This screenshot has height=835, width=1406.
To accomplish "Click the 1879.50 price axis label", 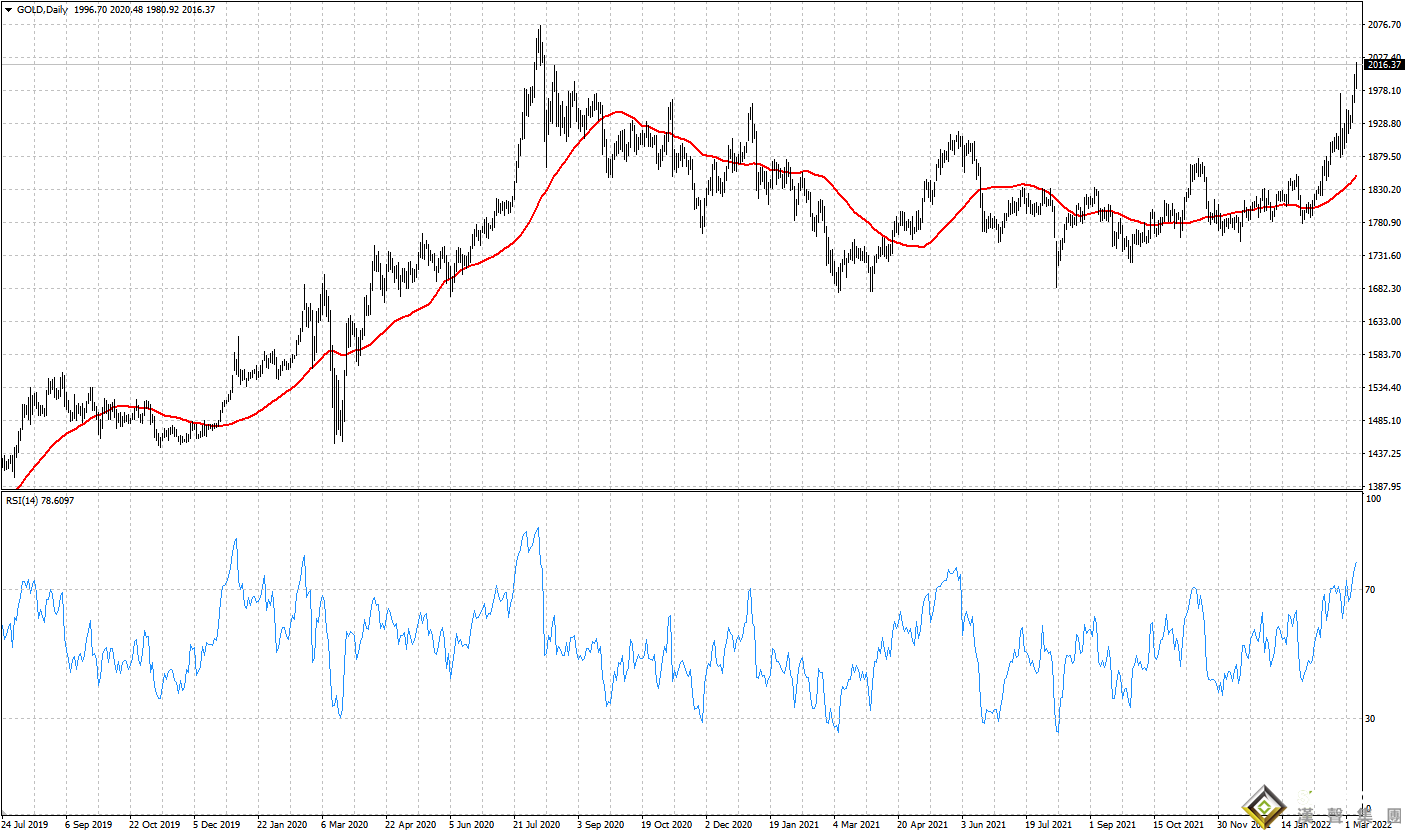I will pos(1382,157).
